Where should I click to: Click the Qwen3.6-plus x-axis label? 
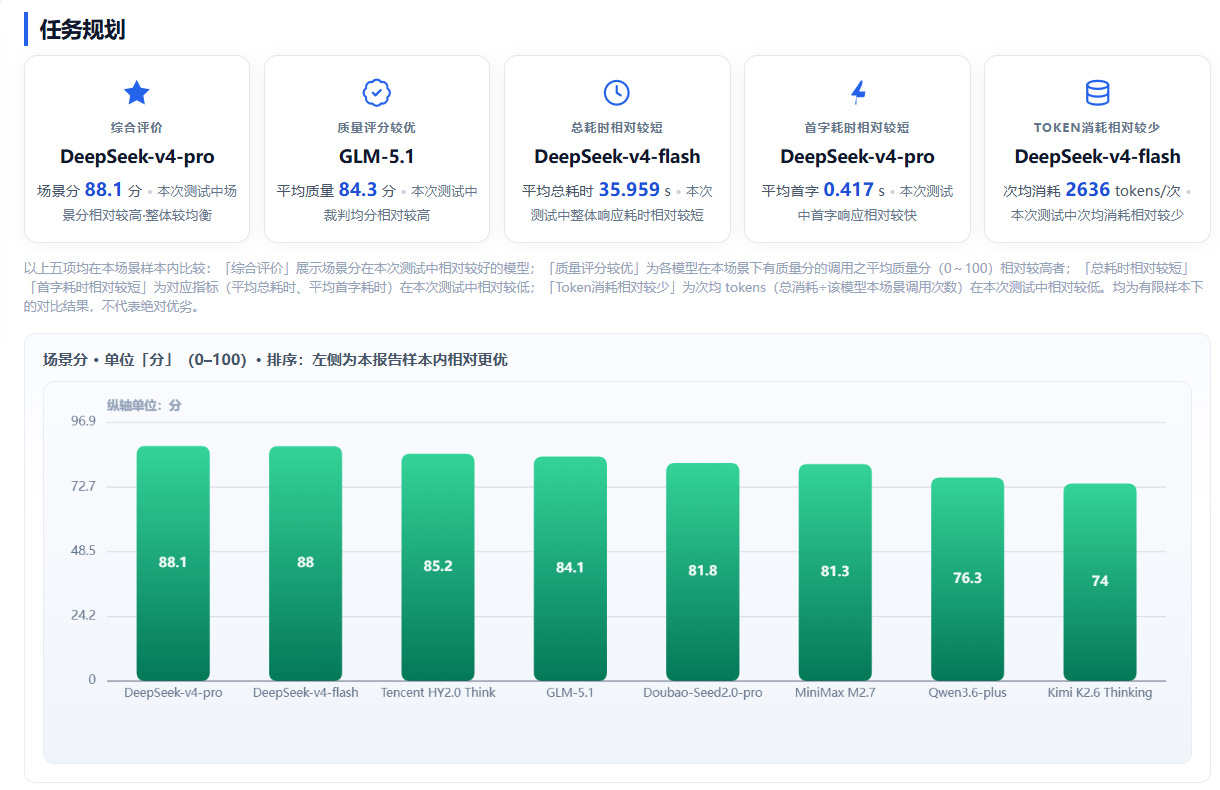(967, 692)
